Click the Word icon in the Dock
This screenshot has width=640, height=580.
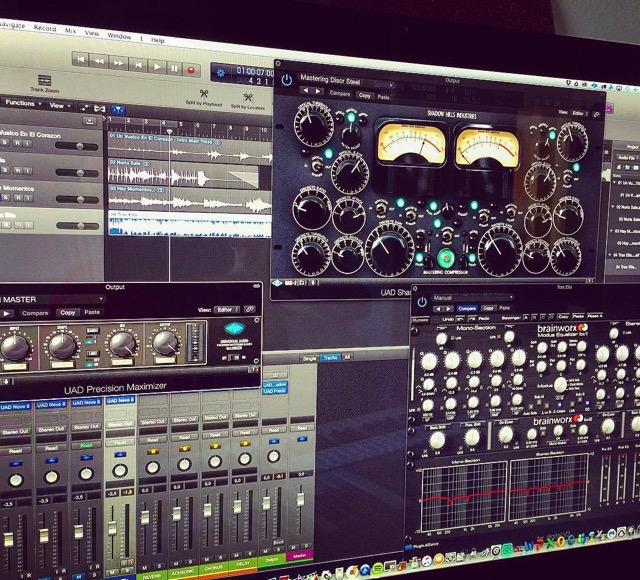click(x=529, y=547)
